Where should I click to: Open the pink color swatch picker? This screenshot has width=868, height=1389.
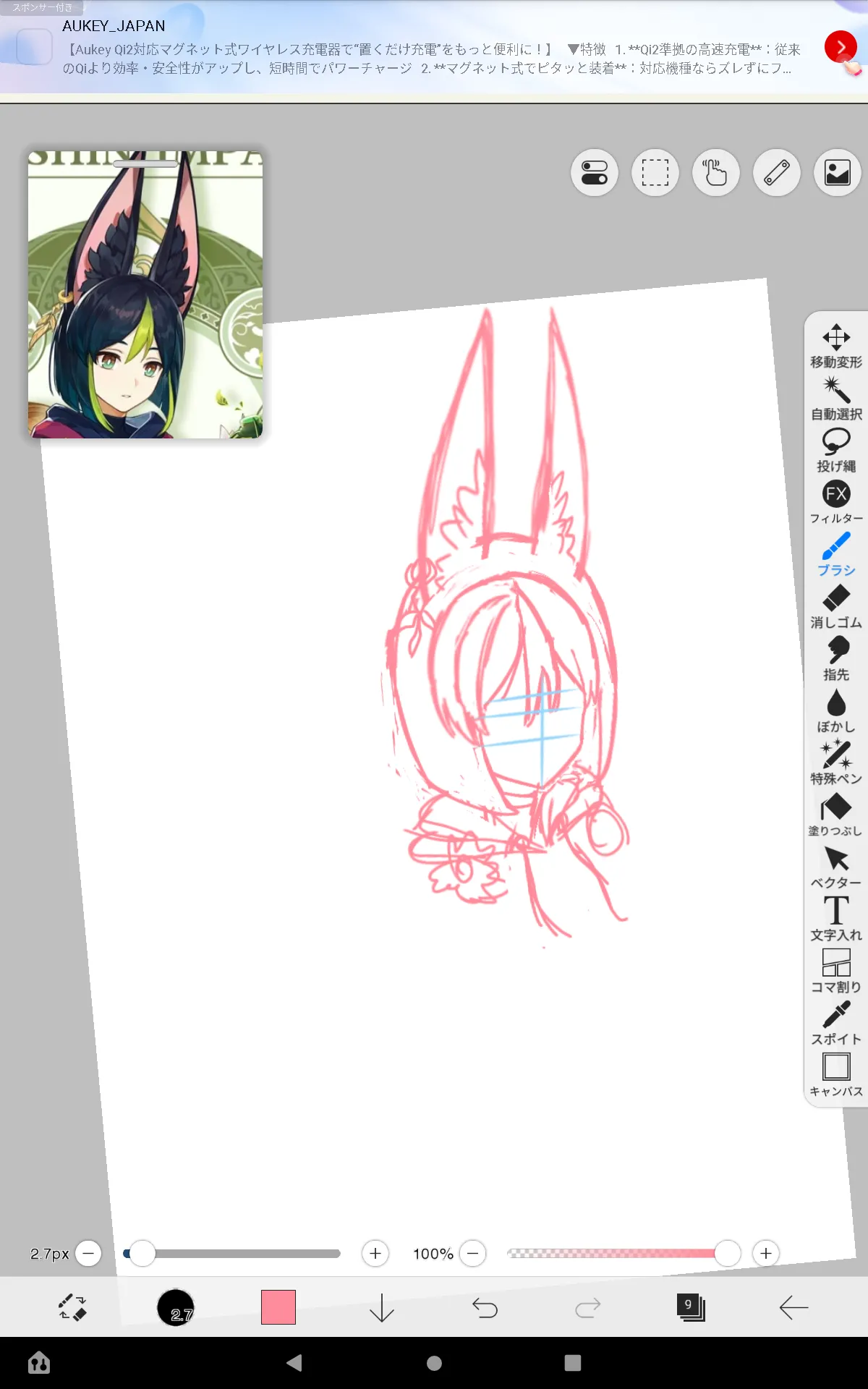(278, 1307)
